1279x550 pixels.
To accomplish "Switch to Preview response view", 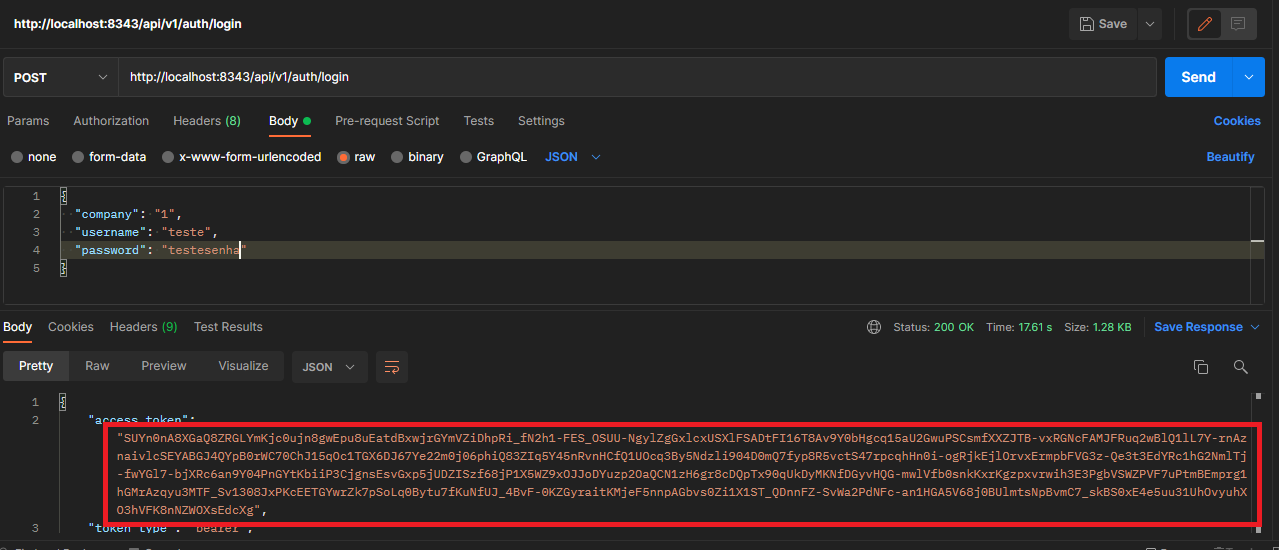I will 164,366.
